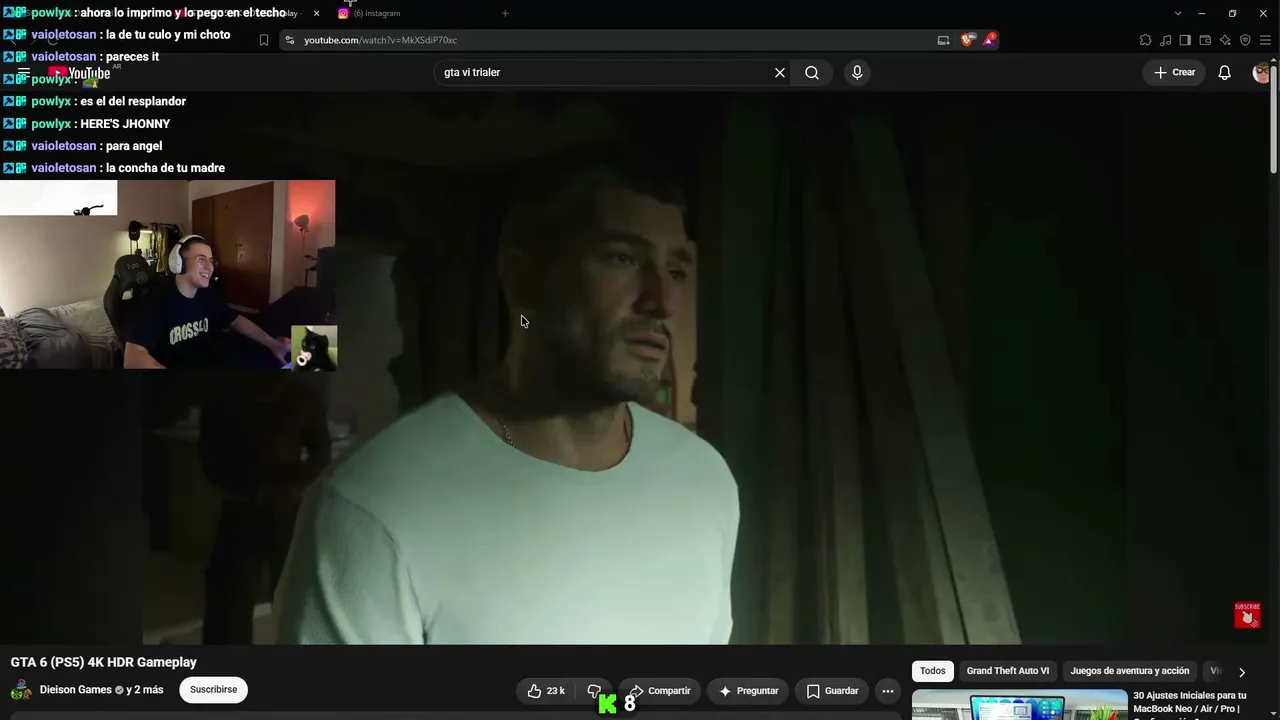Open the tab search dropdown arrow
Viewport: 1280px width, 720px height.
pyautogui.click(x=1177, y=13)
